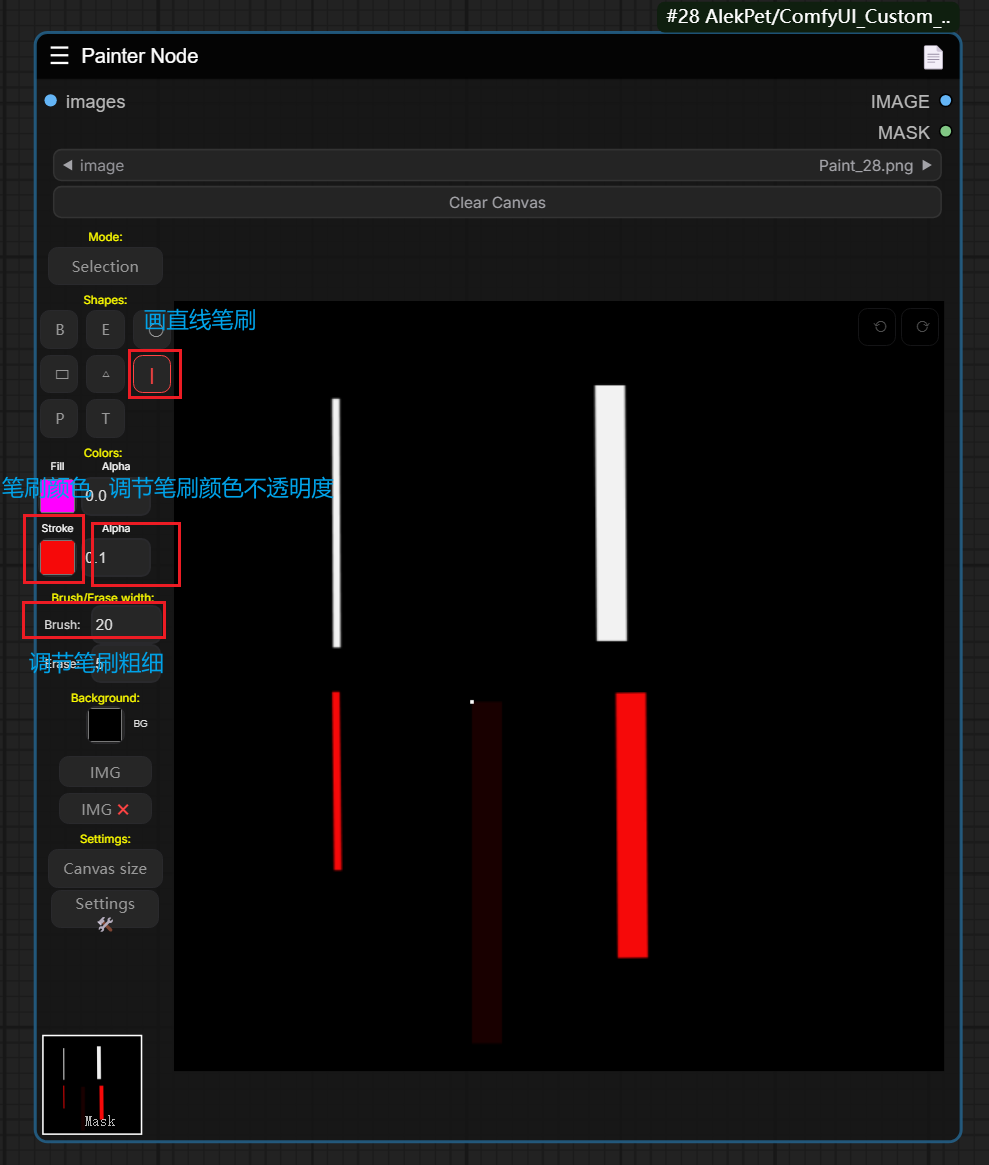Select the B brush shape tool
The image size is (989, 1165).
pos(60,330)
